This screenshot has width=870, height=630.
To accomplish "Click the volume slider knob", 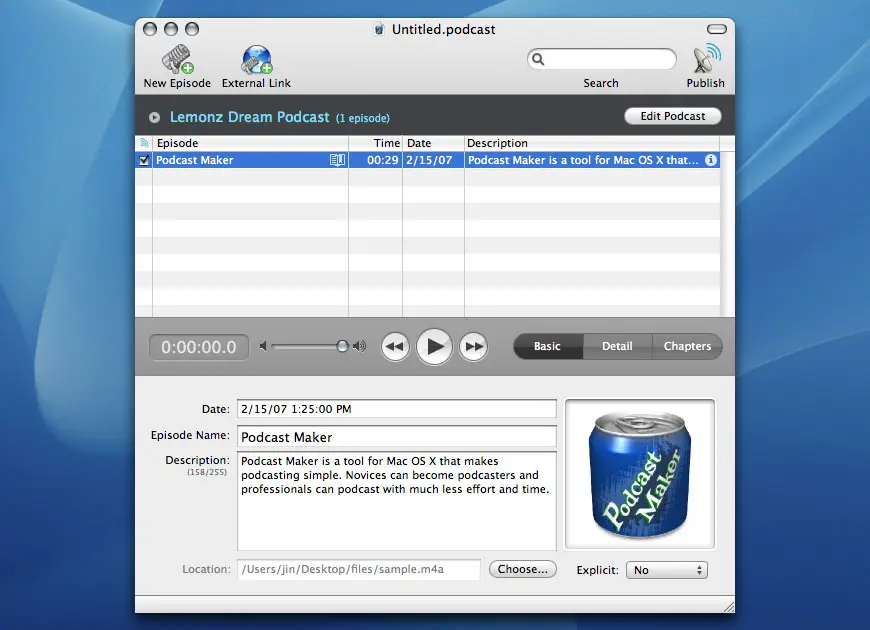I will 342,346.
